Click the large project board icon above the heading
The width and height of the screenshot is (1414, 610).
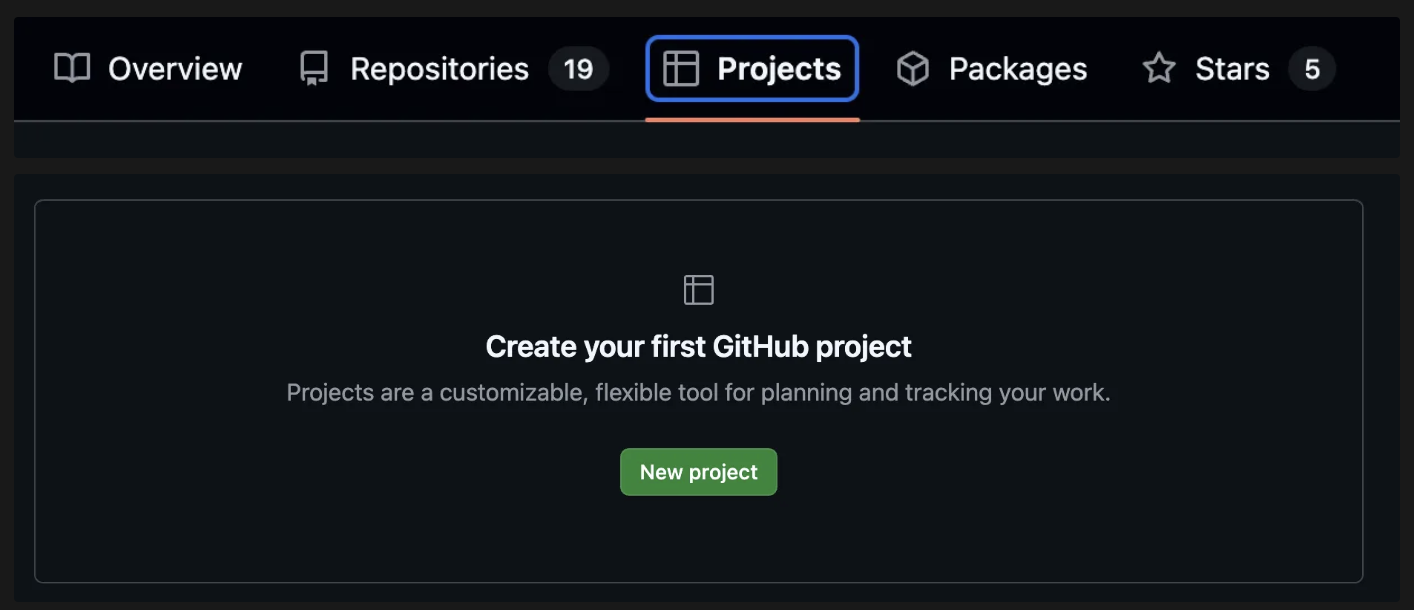[698, 289]
